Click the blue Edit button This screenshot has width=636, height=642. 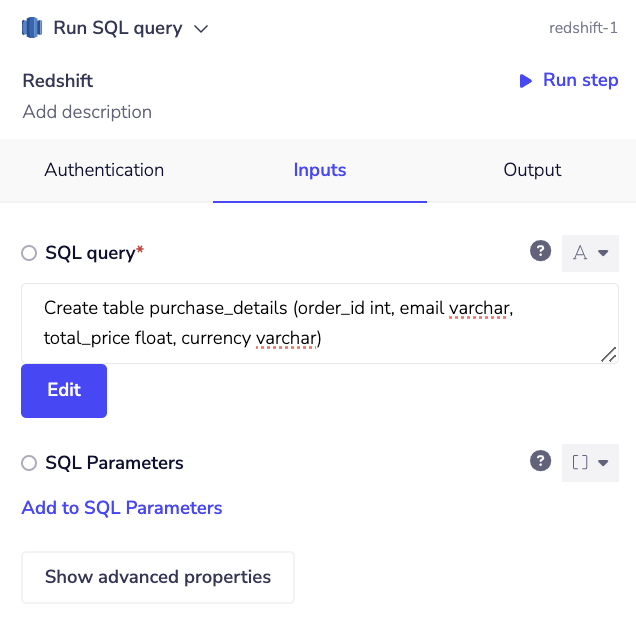[64, 390]
